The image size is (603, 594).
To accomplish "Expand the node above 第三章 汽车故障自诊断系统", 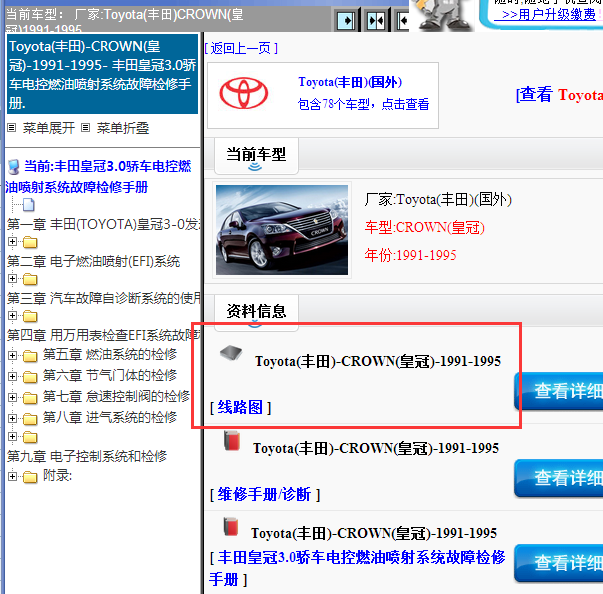I will coord(12,278).
